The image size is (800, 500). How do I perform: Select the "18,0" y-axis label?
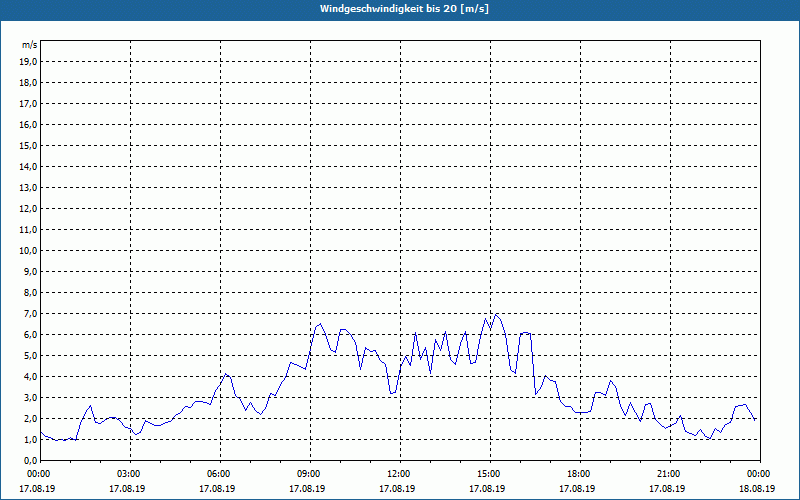tap(28, 83)
